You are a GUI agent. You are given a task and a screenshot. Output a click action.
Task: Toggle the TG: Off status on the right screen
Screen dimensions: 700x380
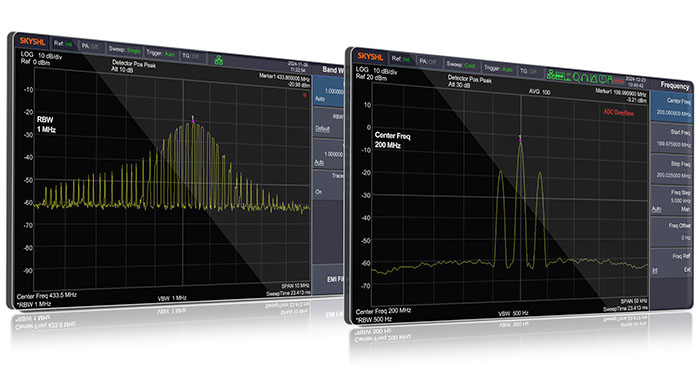click(528, 71)
